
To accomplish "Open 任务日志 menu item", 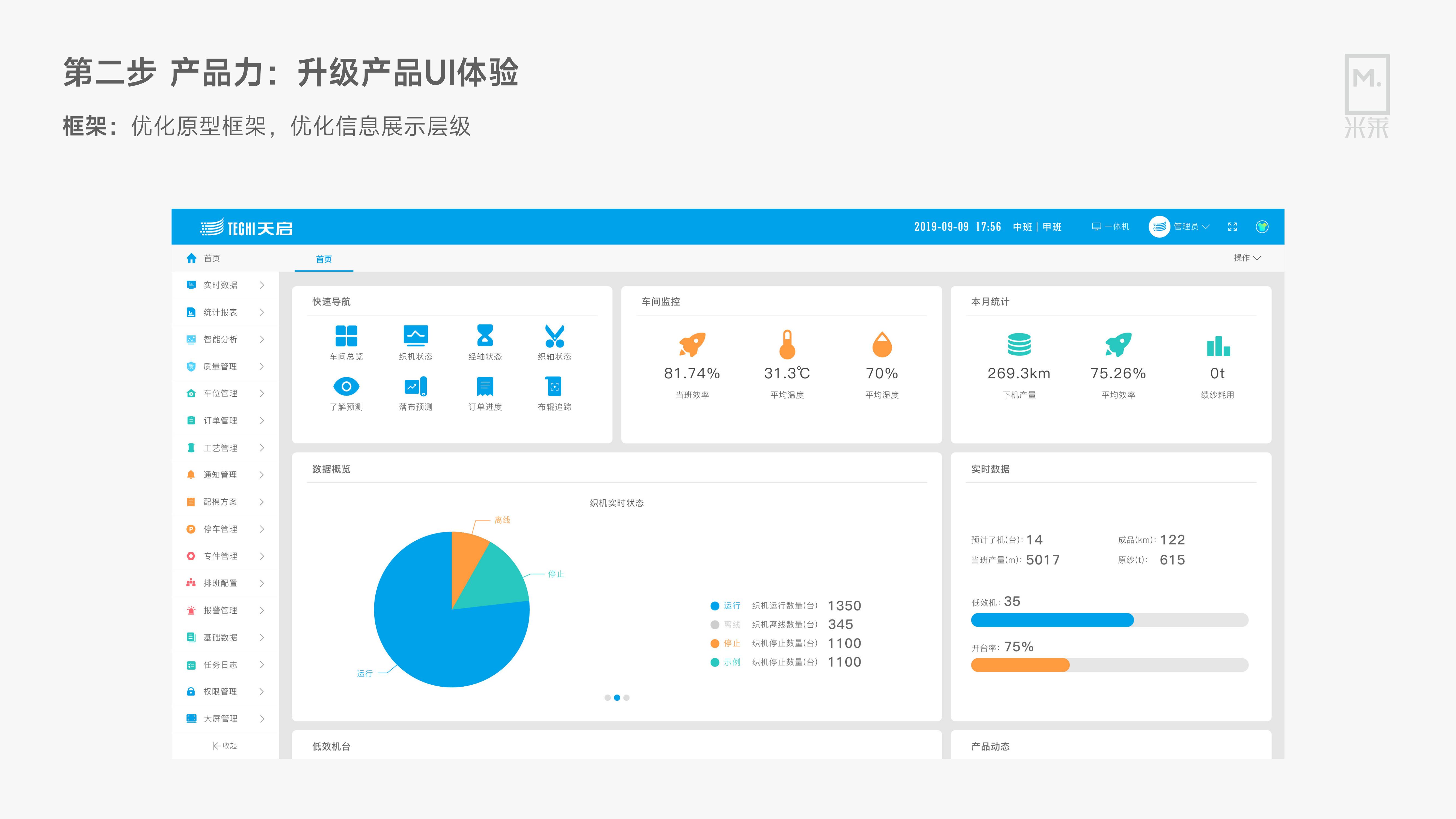I will (x=226, y=665).
